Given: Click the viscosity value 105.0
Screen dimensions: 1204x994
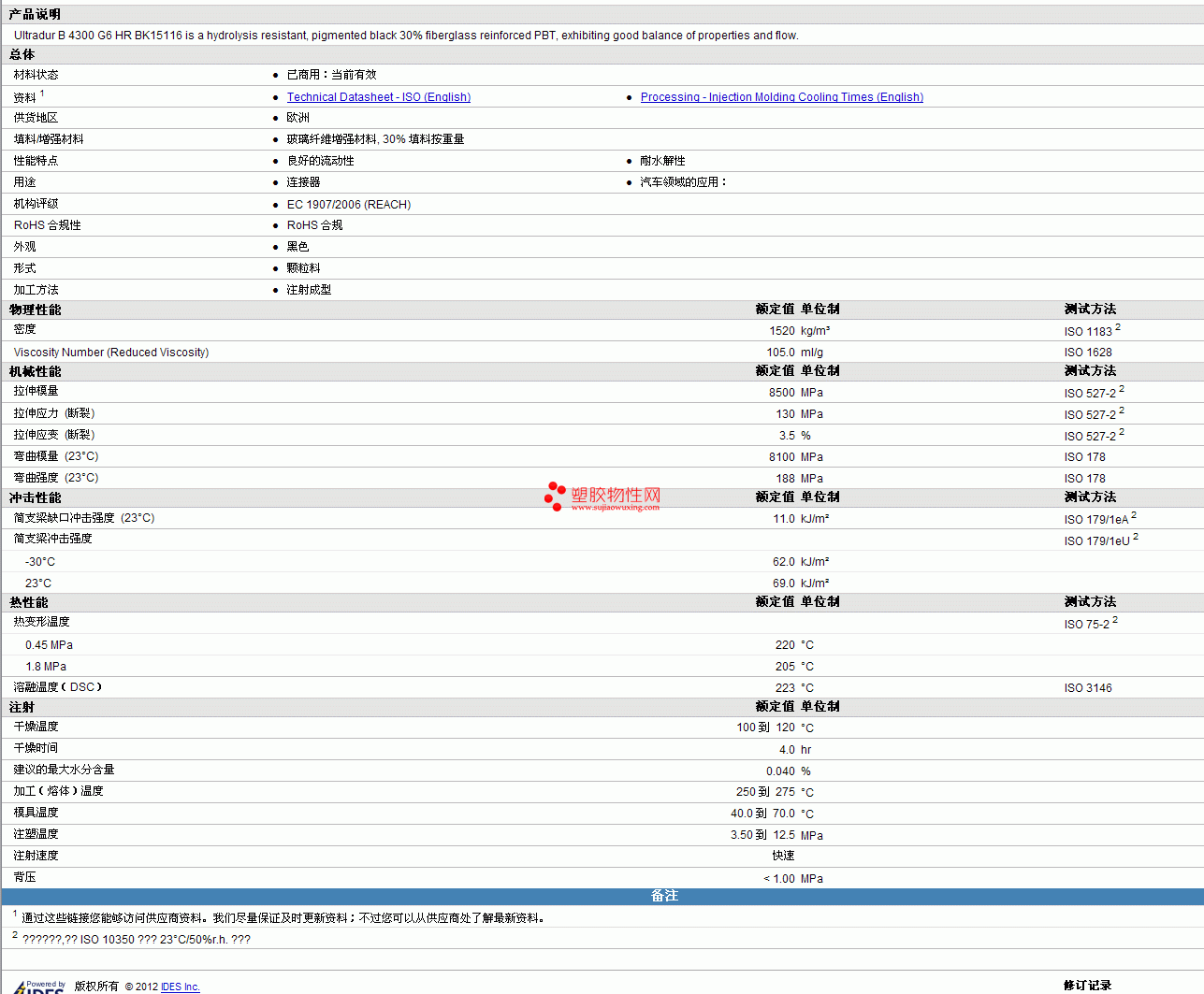Looking at the screenshot, I should click(781, 353).
